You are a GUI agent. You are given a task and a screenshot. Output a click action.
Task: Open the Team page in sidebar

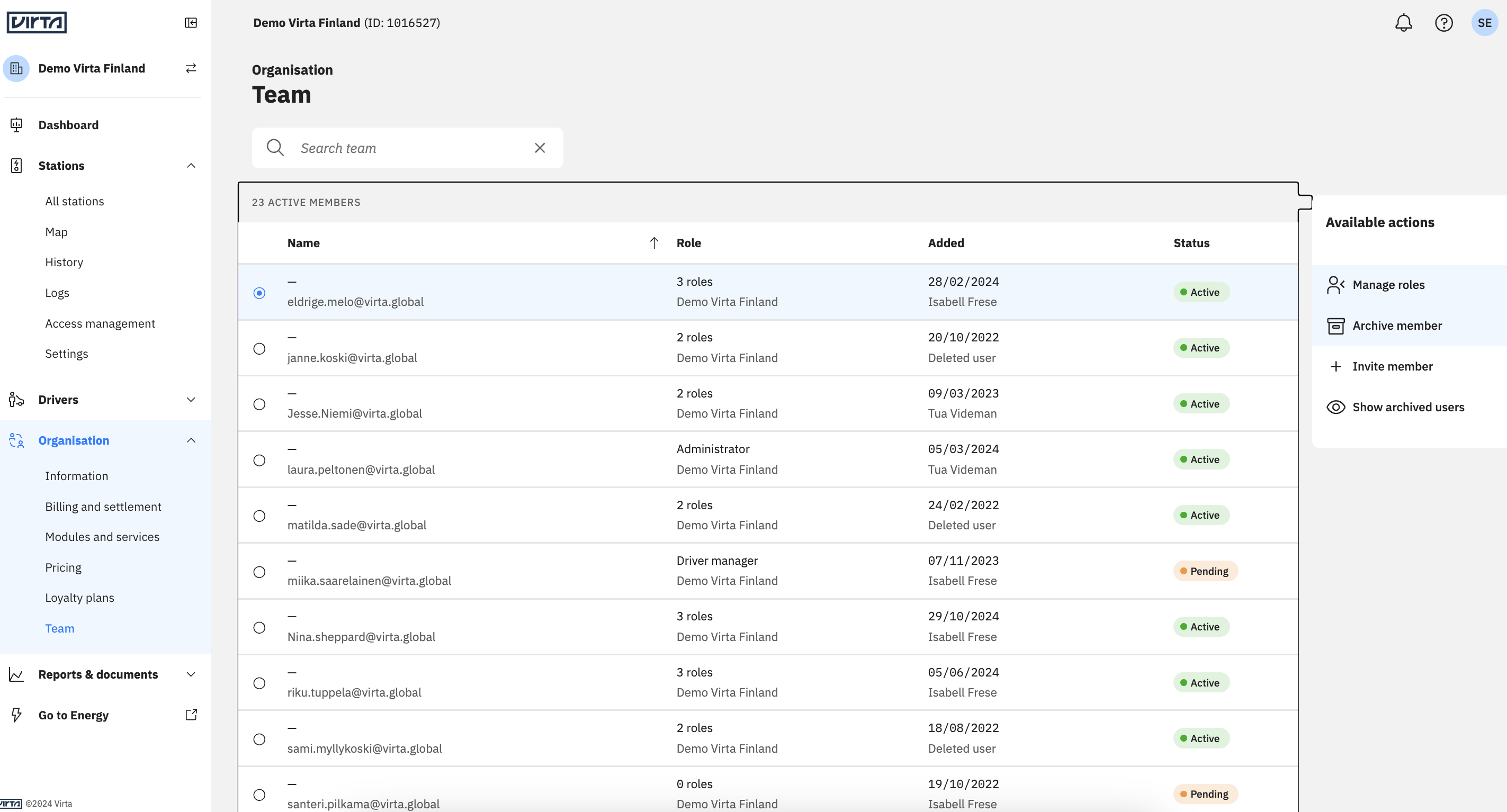[60, 628]
